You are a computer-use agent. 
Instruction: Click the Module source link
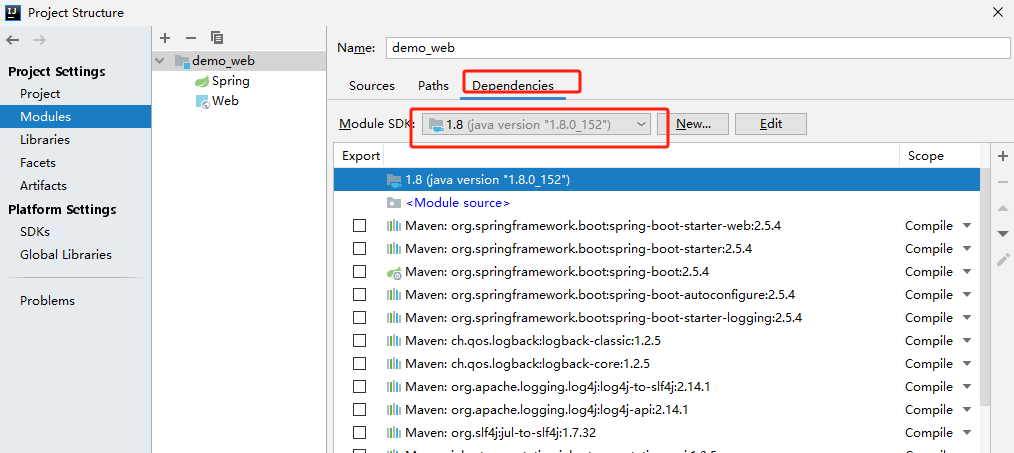(x=458, y=203)
